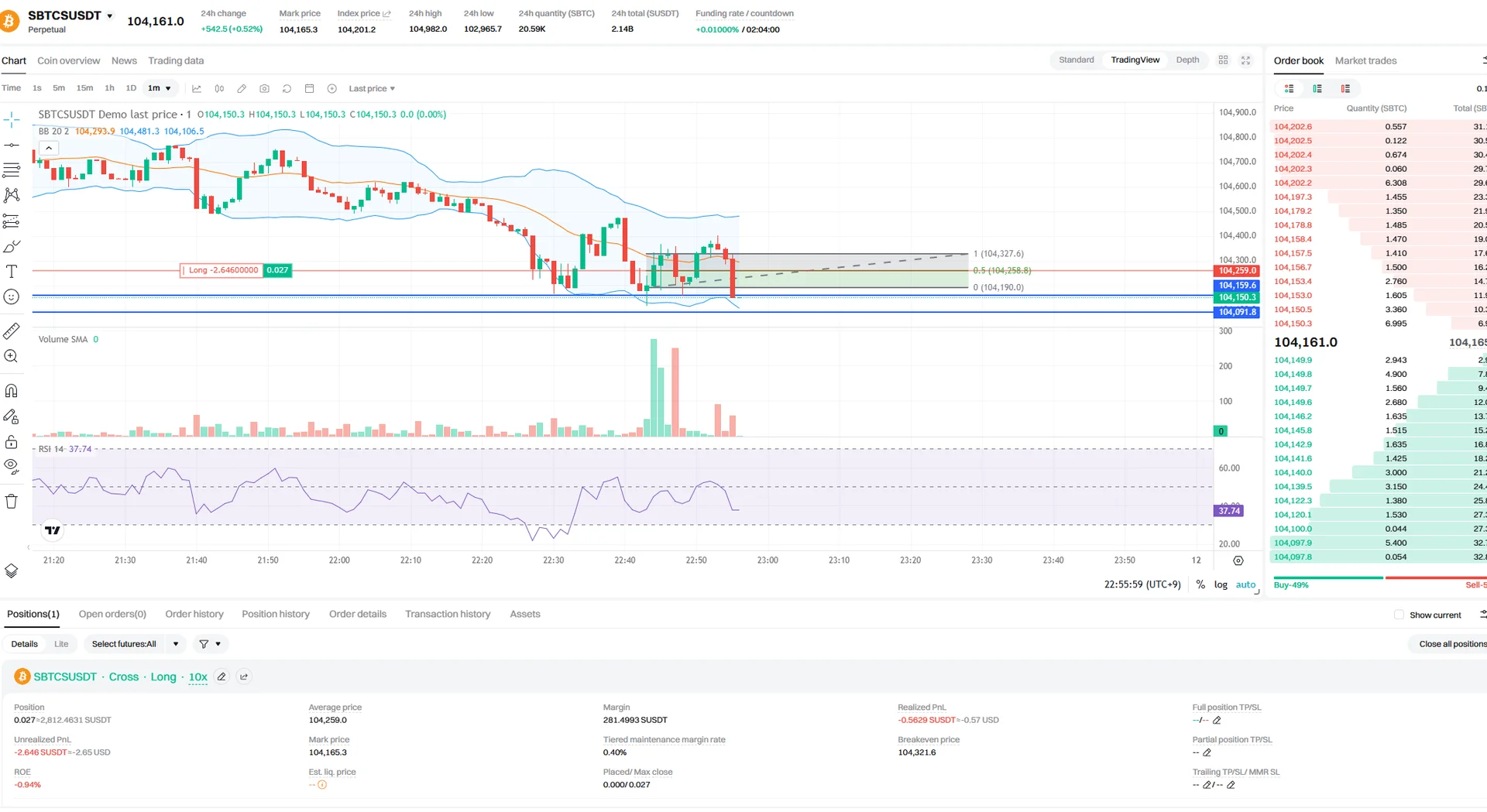Screen dimensions: 1487x812
Task: View the Position history tab
Action: click(276, 615)
